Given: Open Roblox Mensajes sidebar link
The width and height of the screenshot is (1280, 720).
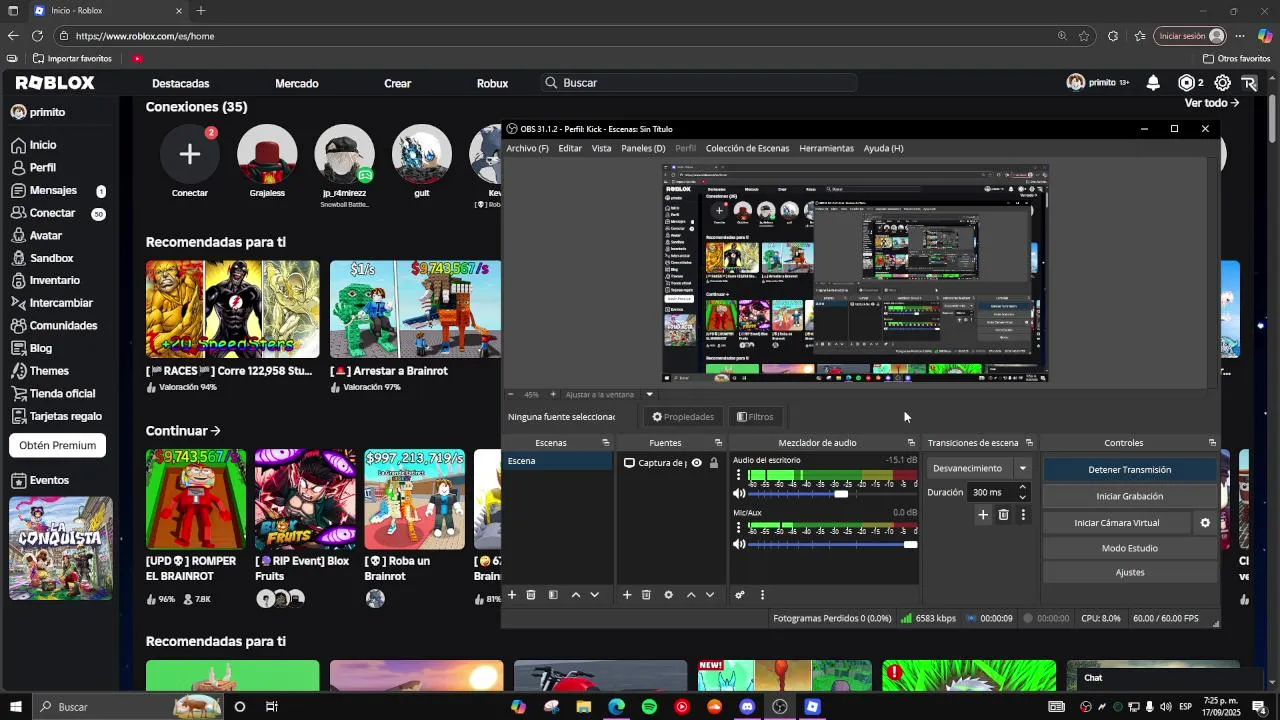Looking at the screenshot, I should [x=53, y=190].
